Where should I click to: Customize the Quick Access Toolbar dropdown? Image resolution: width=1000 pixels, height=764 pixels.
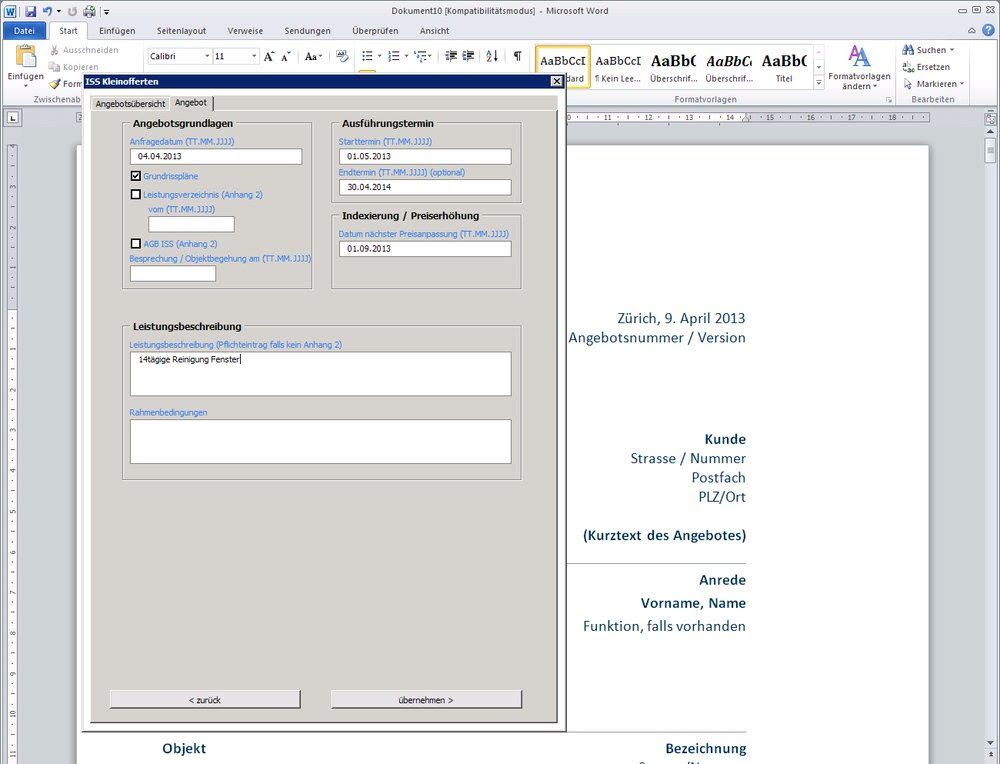click(x=107, y=11)
